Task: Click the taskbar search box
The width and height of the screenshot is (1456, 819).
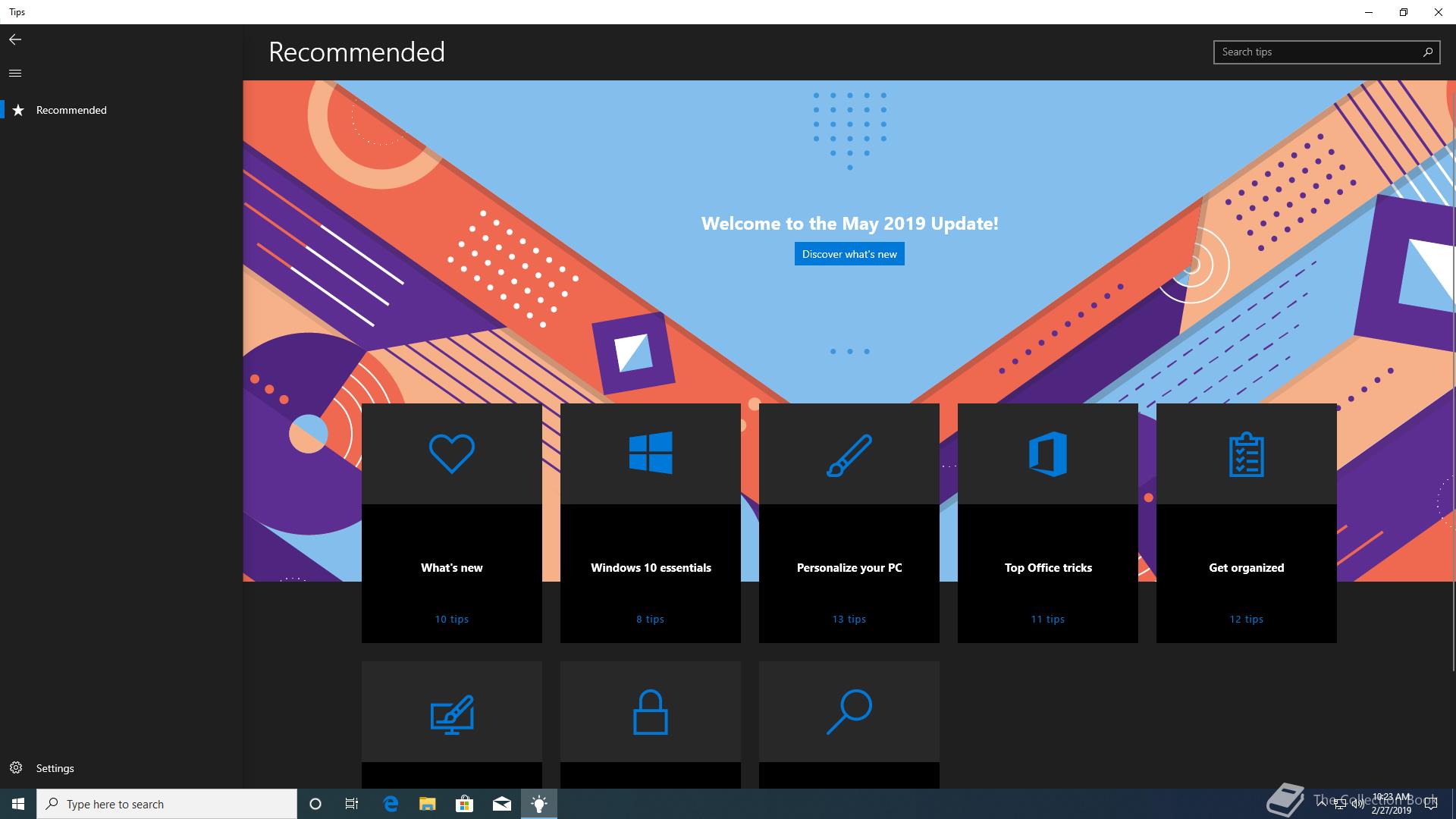Action: click(167, 804)
